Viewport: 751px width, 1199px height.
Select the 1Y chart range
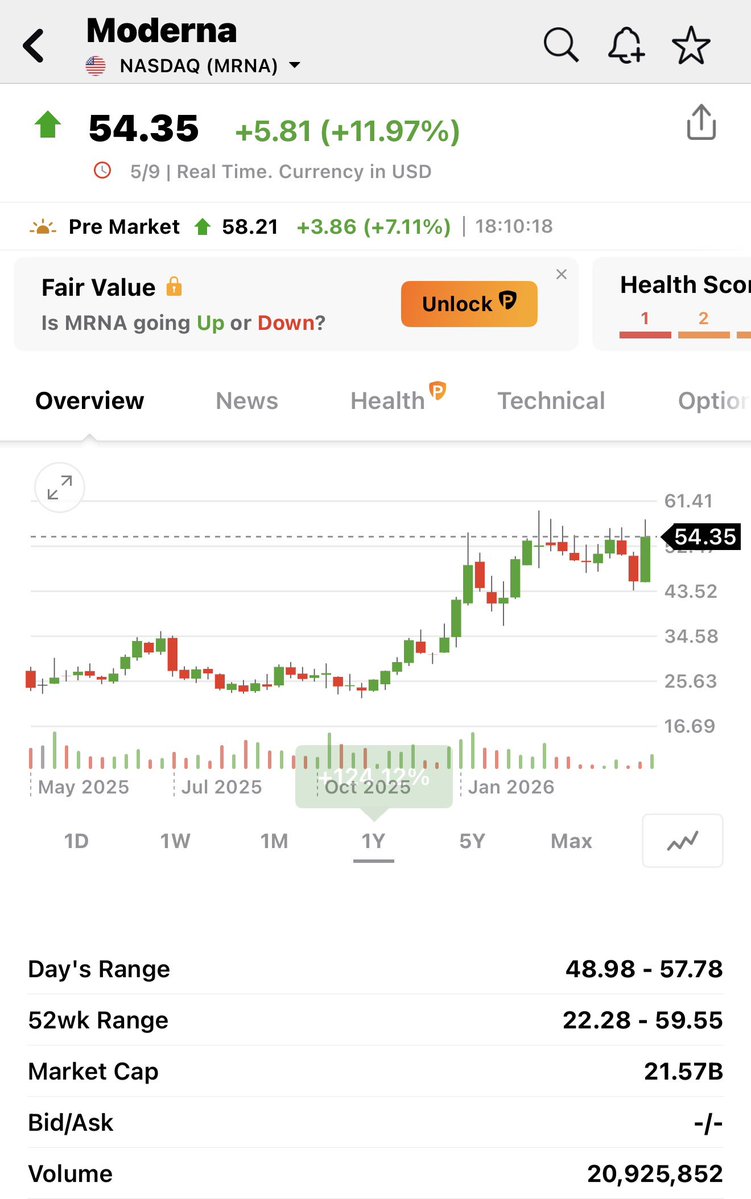pos(373,841)
